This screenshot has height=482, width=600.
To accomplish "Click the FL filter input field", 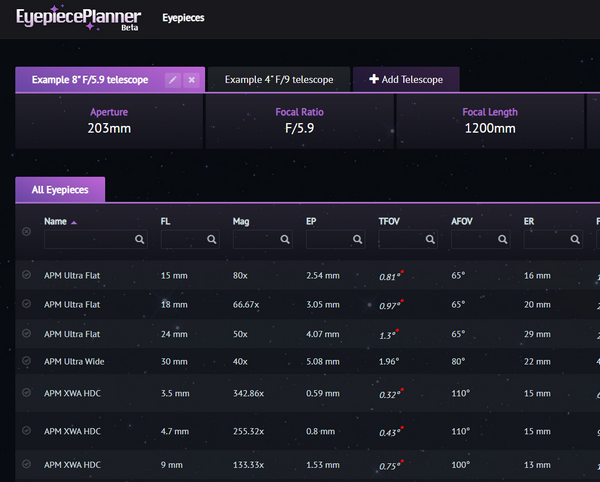I will pos(190,239).
